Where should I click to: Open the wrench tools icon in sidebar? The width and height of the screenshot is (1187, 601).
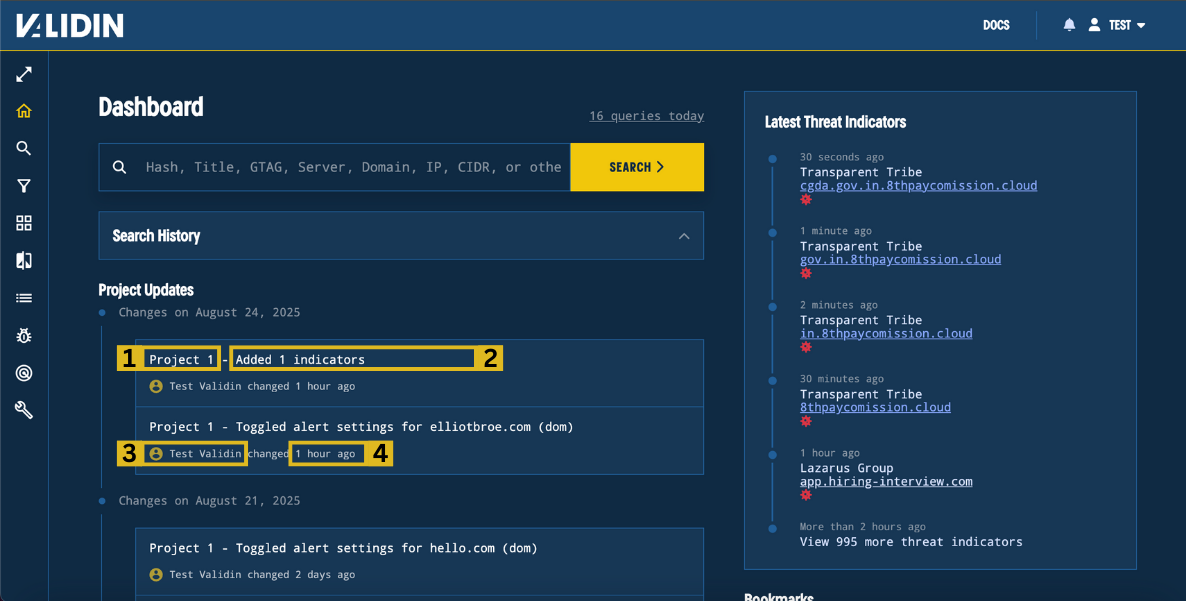click(x=24, y=410)
